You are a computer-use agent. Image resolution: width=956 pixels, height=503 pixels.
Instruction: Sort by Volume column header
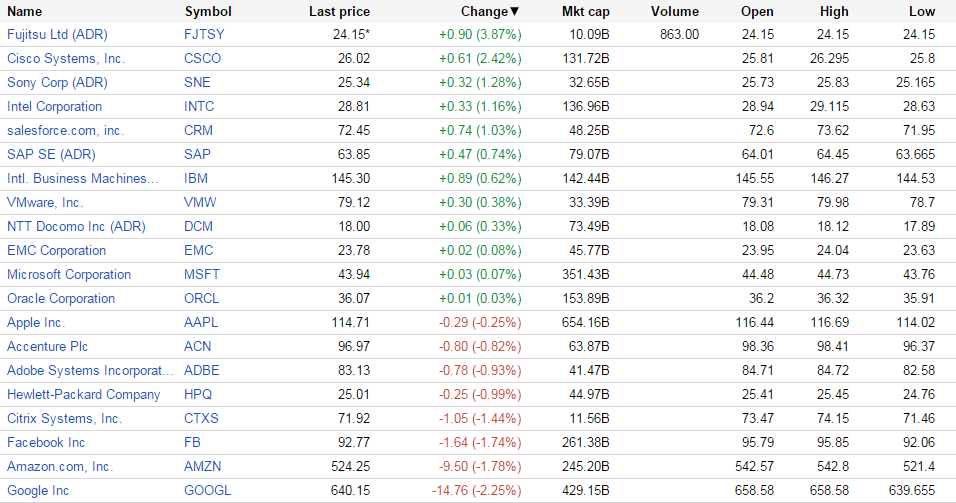[675, 12]
